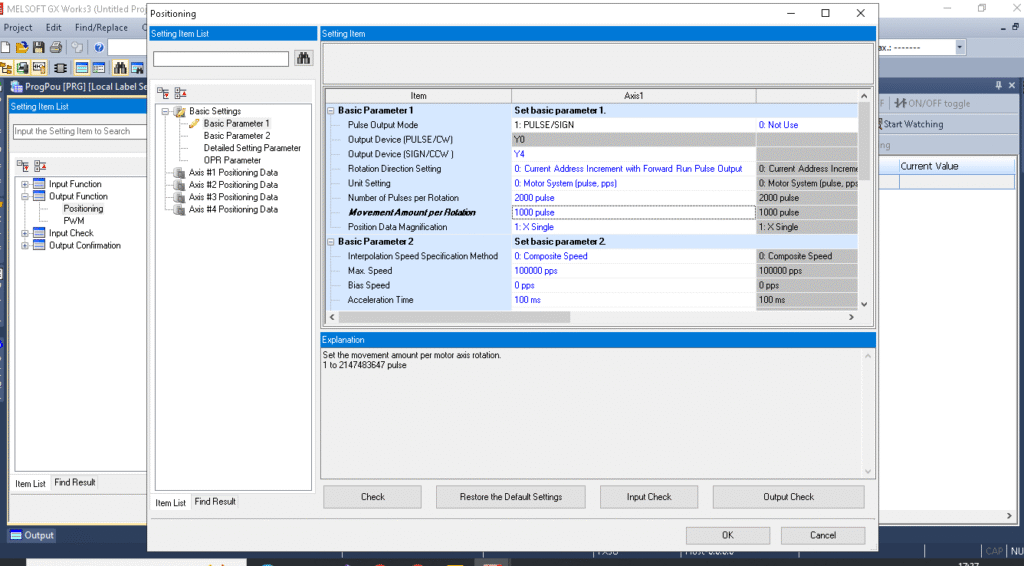The height and width of the screenshot is (566, 1024).
Task: Click the pin icon of the right docked panel
Action: [998, 86]
